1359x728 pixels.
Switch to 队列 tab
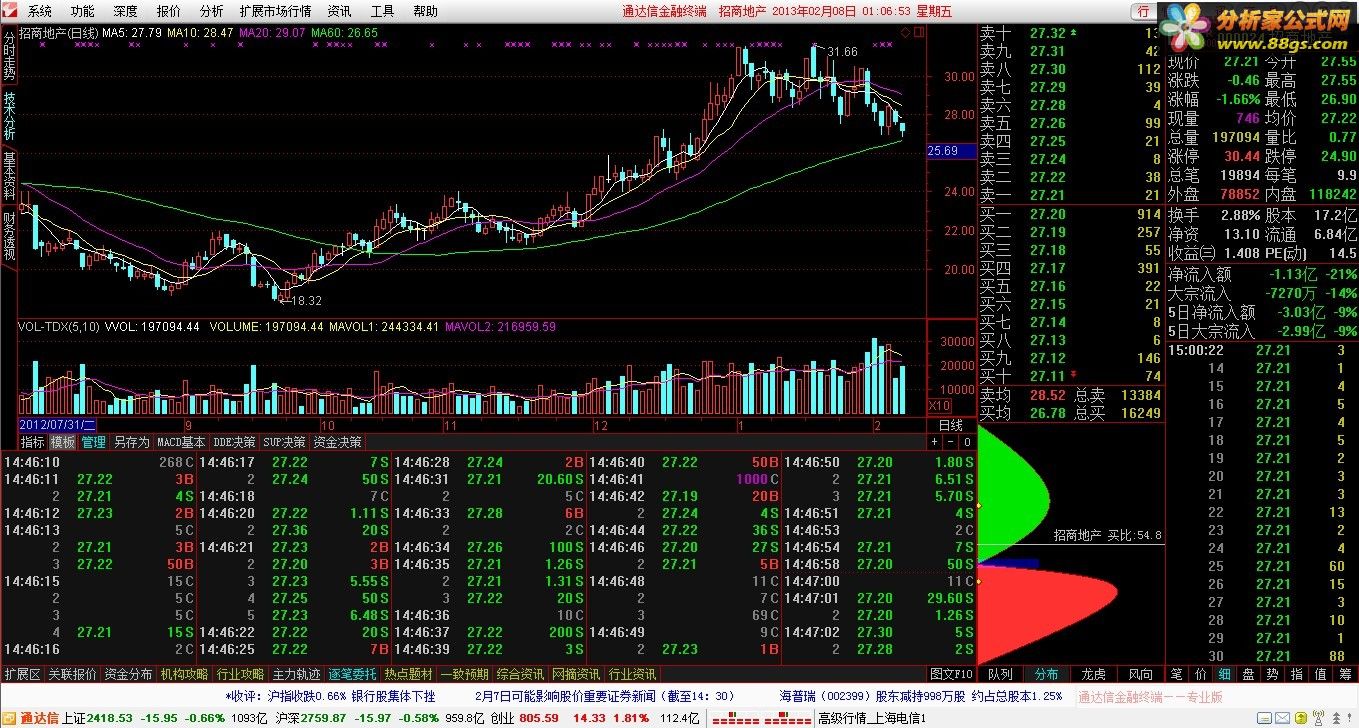(1000, 674)
